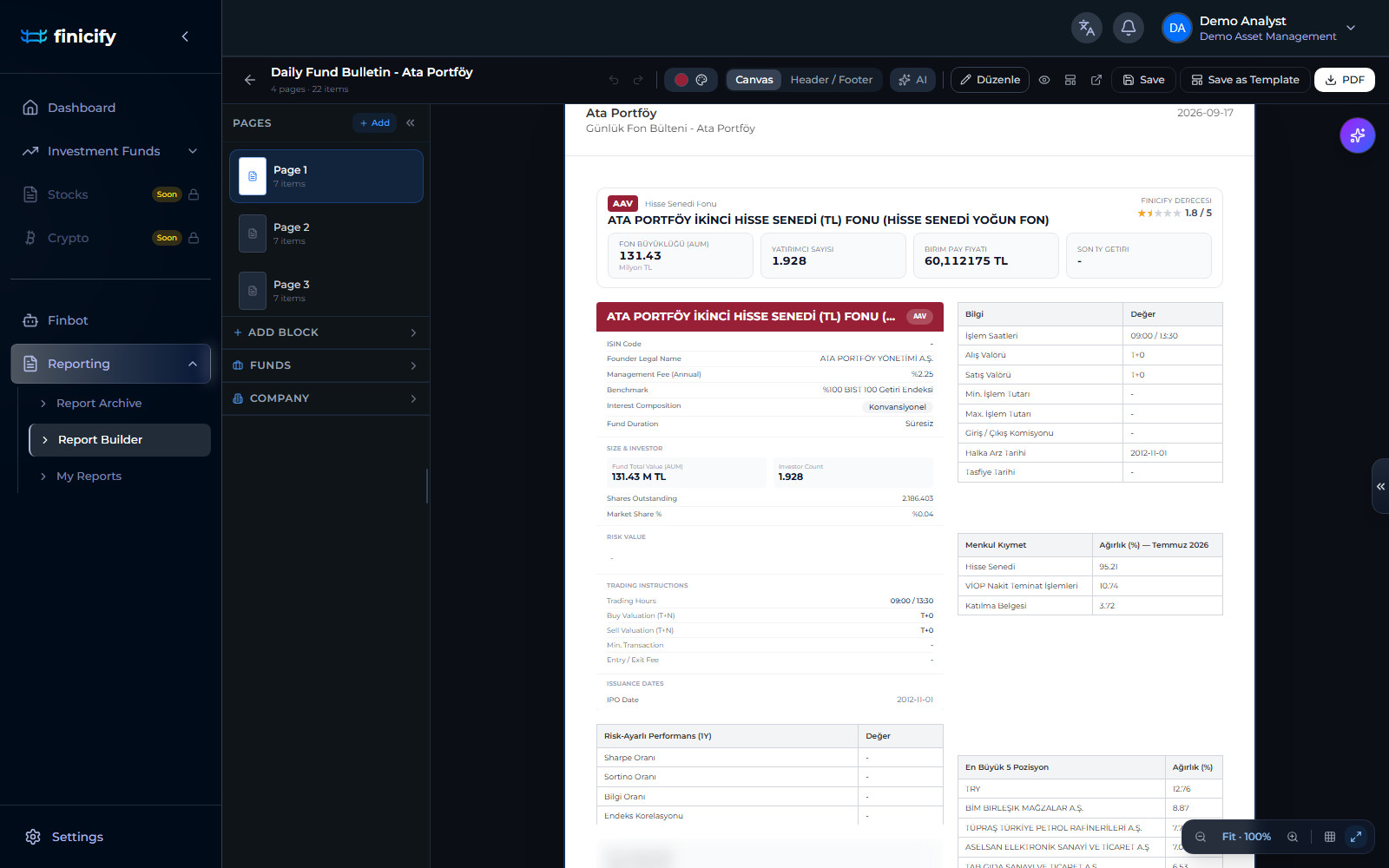Zoom out with the minus magnifier
1389x868 pixels.
click(1201, 837)
